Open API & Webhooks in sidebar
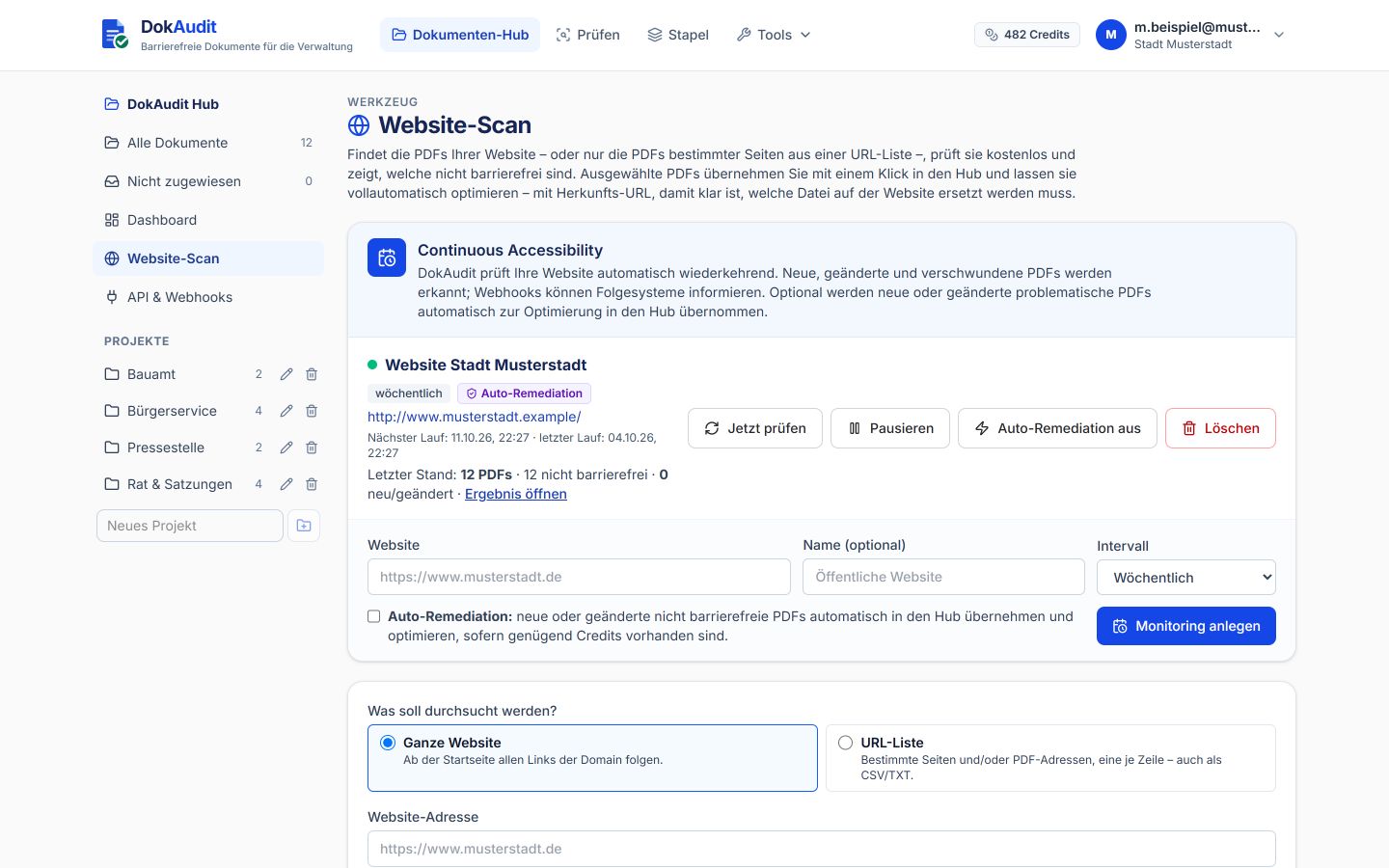 pos(208,297)
